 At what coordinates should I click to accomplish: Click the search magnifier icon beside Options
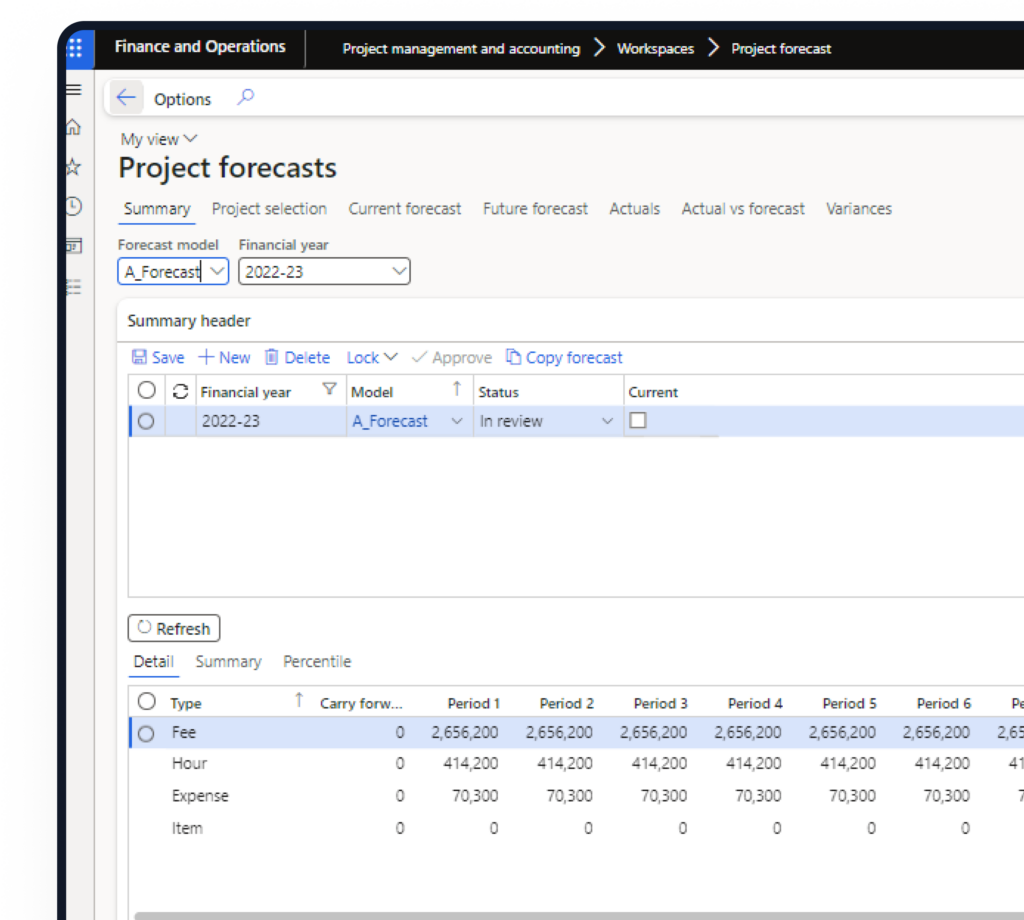[245, 97]
